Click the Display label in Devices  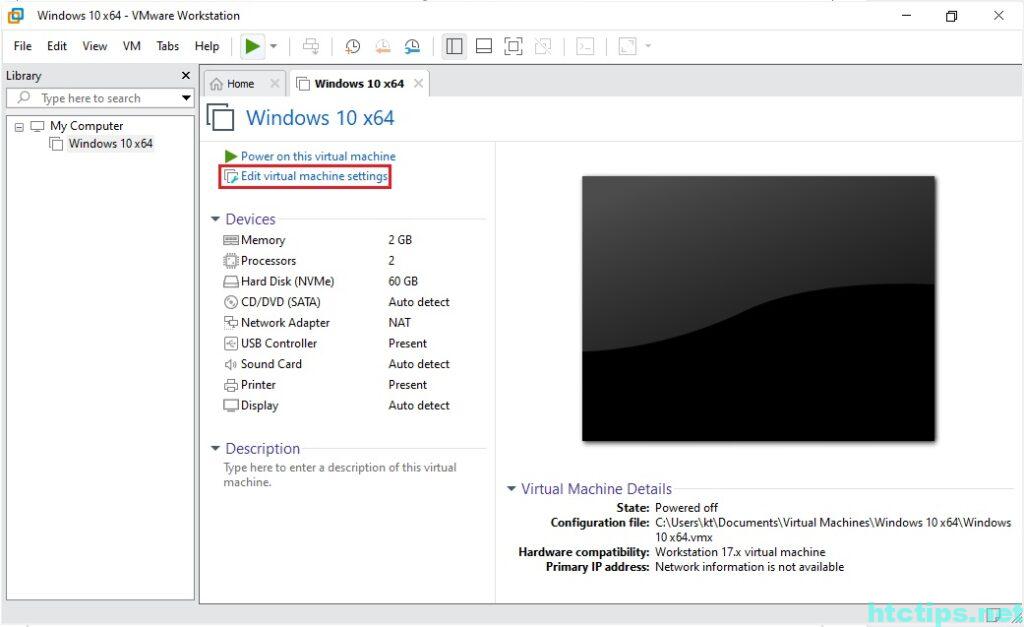(259, 406)
